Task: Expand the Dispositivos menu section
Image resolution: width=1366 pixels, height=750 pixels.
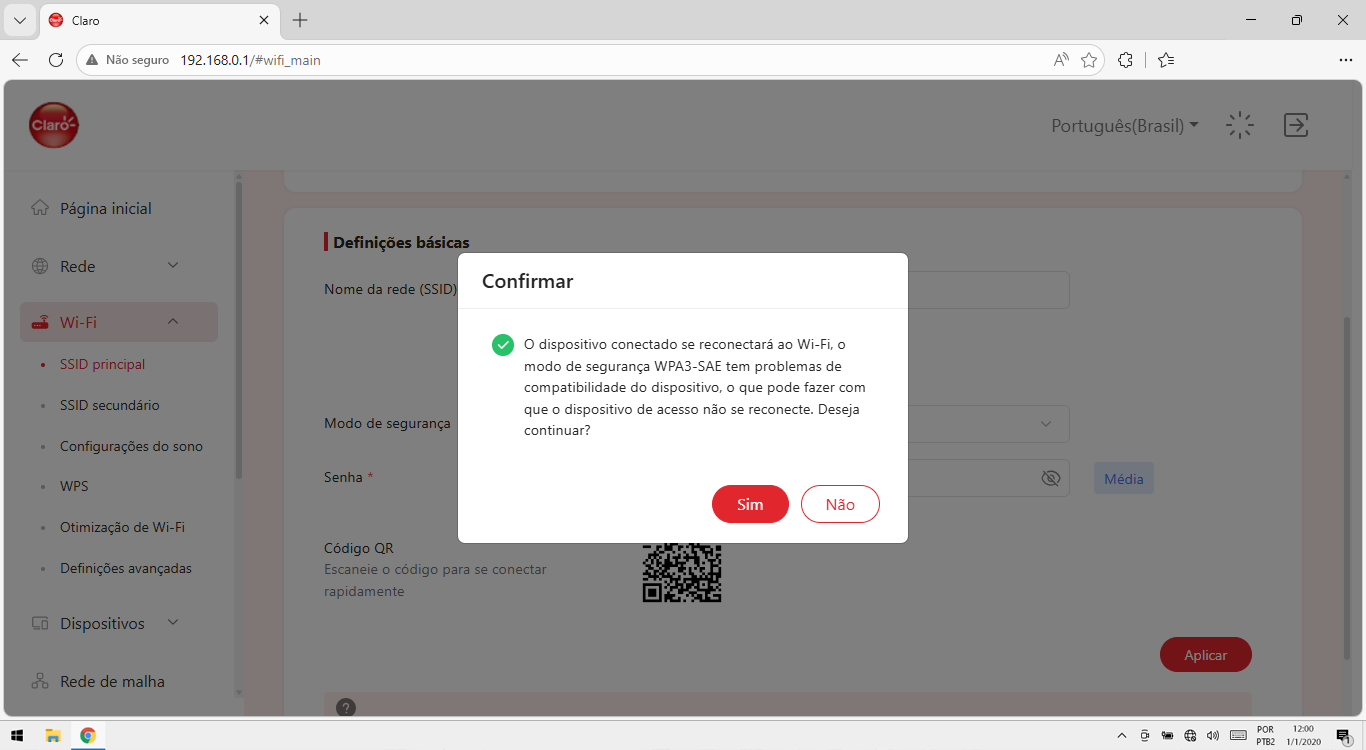Action: click(x=119, y=623)
